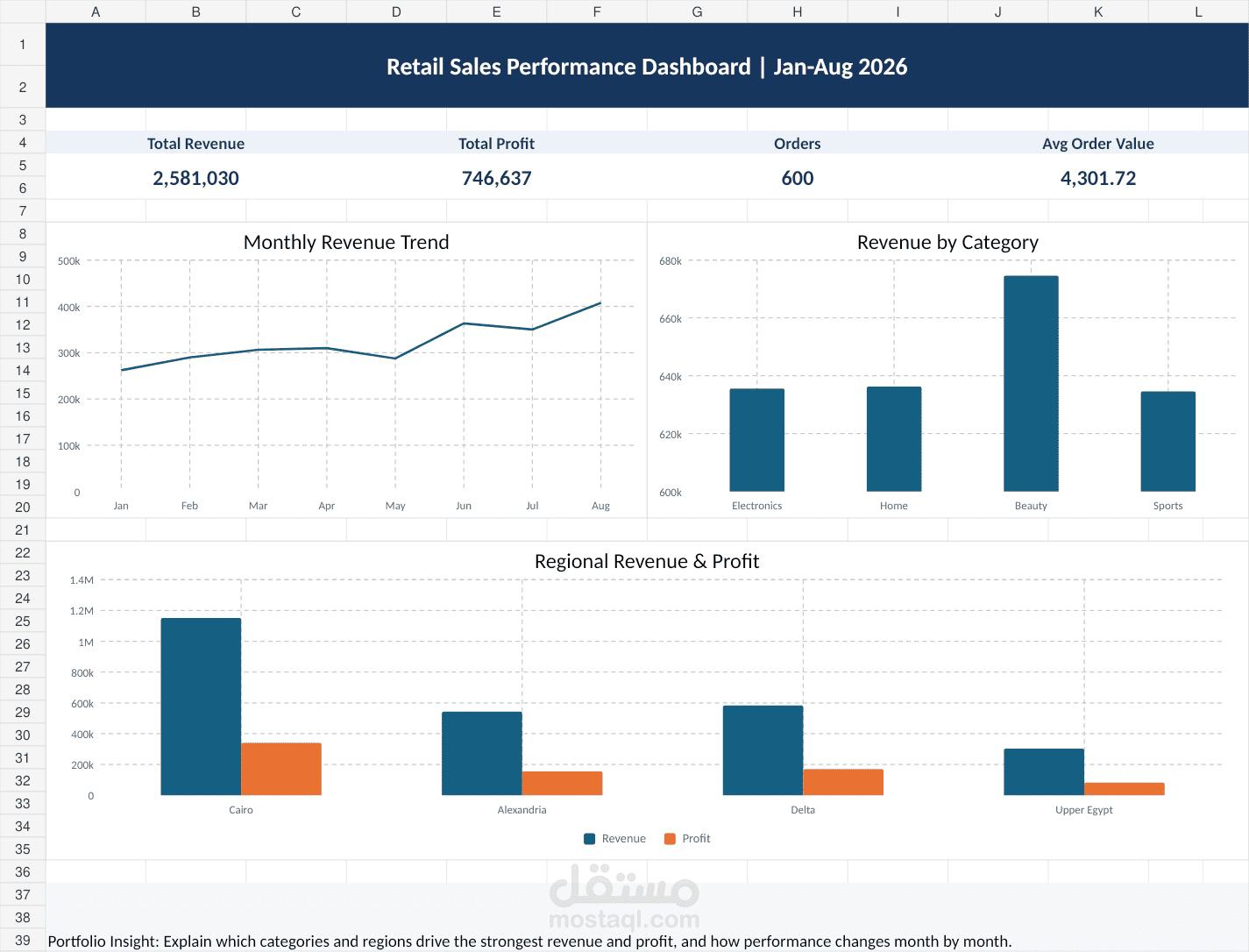Select the row 39 header
Image resolution: width=1249 pixels, height=952 pixels.
[x=23, y=940]
